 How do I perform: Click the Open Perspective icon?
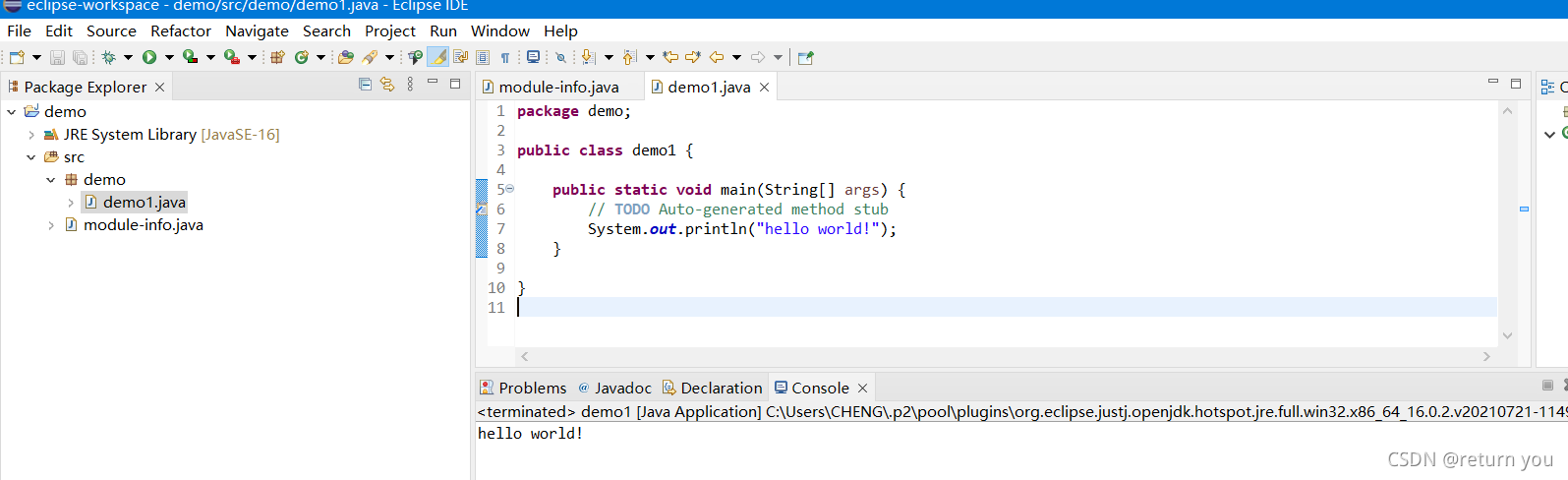pos(806,57)
